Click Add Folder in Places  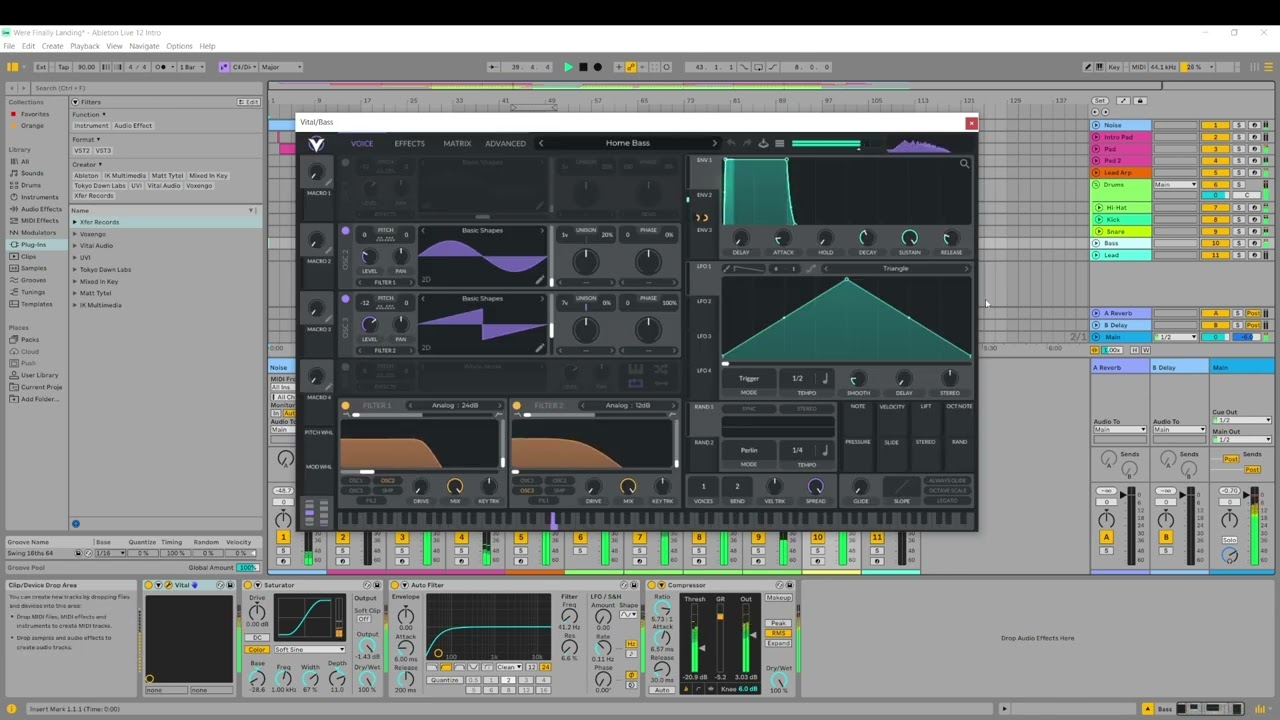pos(38,398)
